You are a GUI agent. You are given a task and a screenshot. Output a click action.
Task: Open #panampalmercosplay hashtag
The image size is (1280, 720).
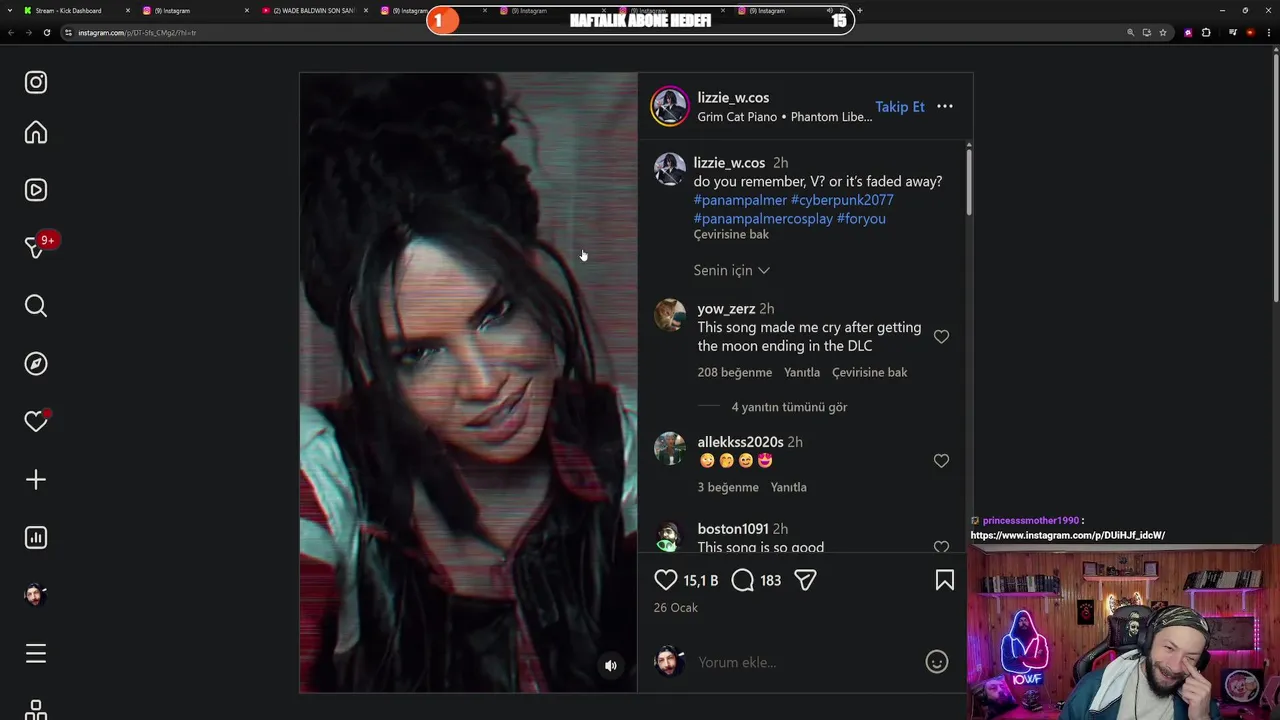[763, 218]
